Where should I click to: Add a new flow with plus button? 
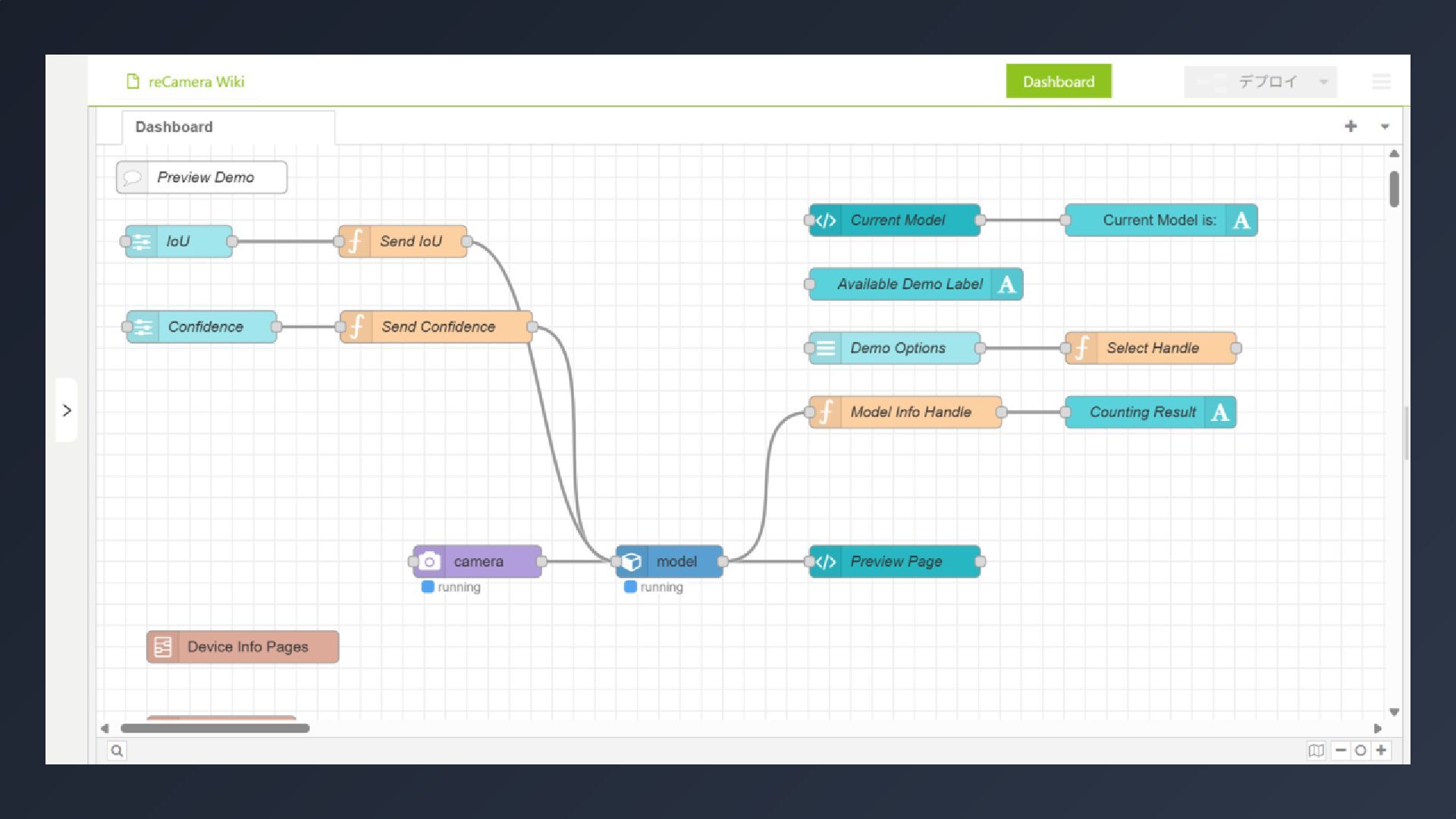click(x=1351, y=127)
